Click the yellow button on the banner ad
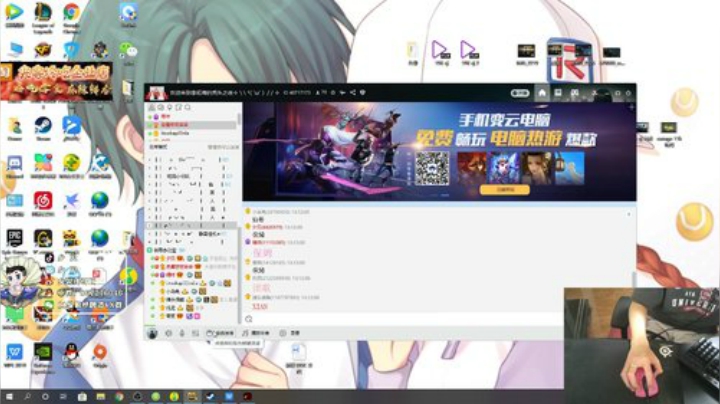Image resolution: width=720 pixels, height=404 pixels. coord(505,190)
